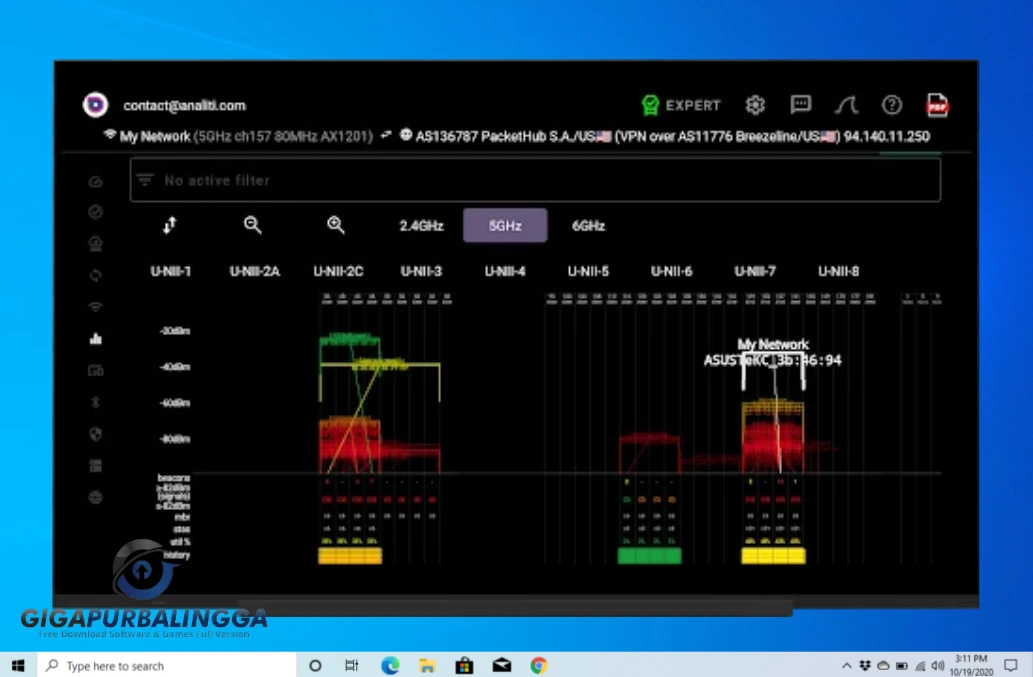Open File Explorer from the taskbar
This screenshot has height=677, width=1033.
tap(427, 665)
